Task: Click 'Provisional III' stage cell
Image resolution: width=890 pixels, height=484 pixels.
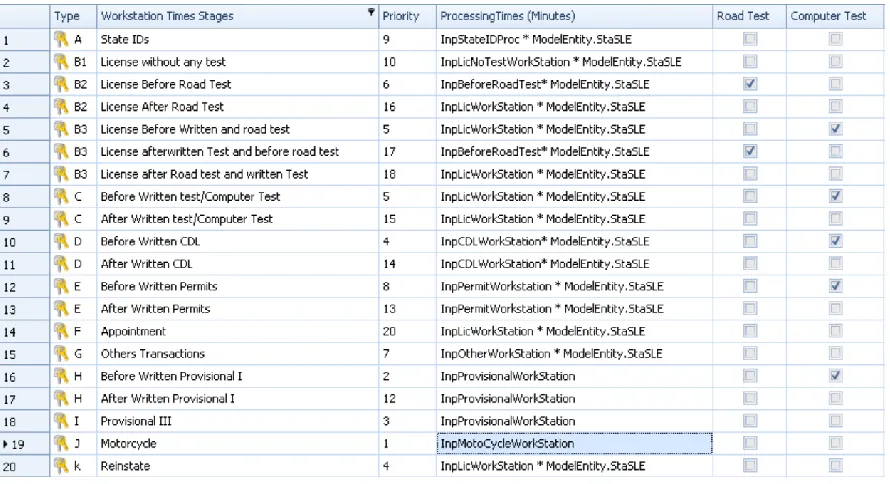Action: point(237,421)
